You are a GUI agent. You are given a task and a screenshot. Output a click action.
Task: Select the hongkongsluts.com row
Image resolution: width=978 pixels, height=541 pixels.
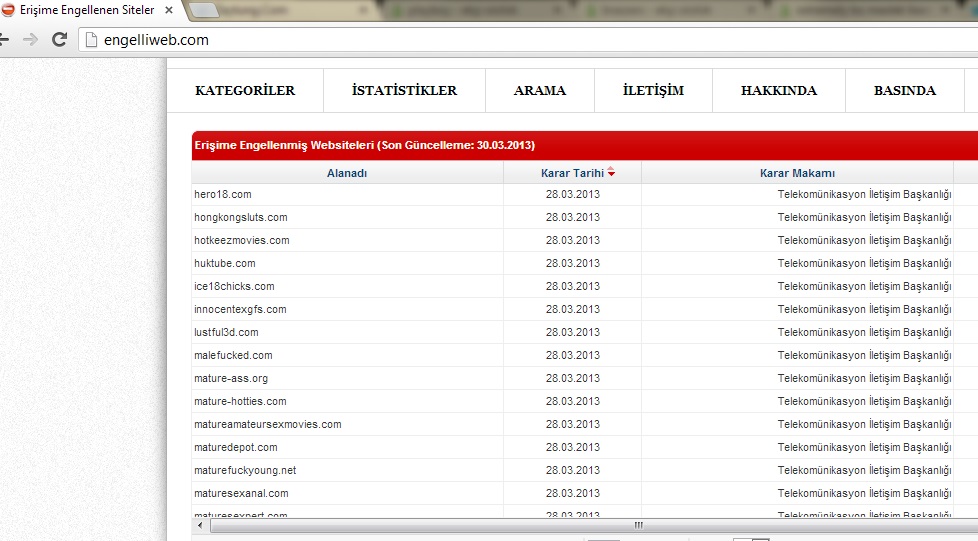(x=585, y=218)
